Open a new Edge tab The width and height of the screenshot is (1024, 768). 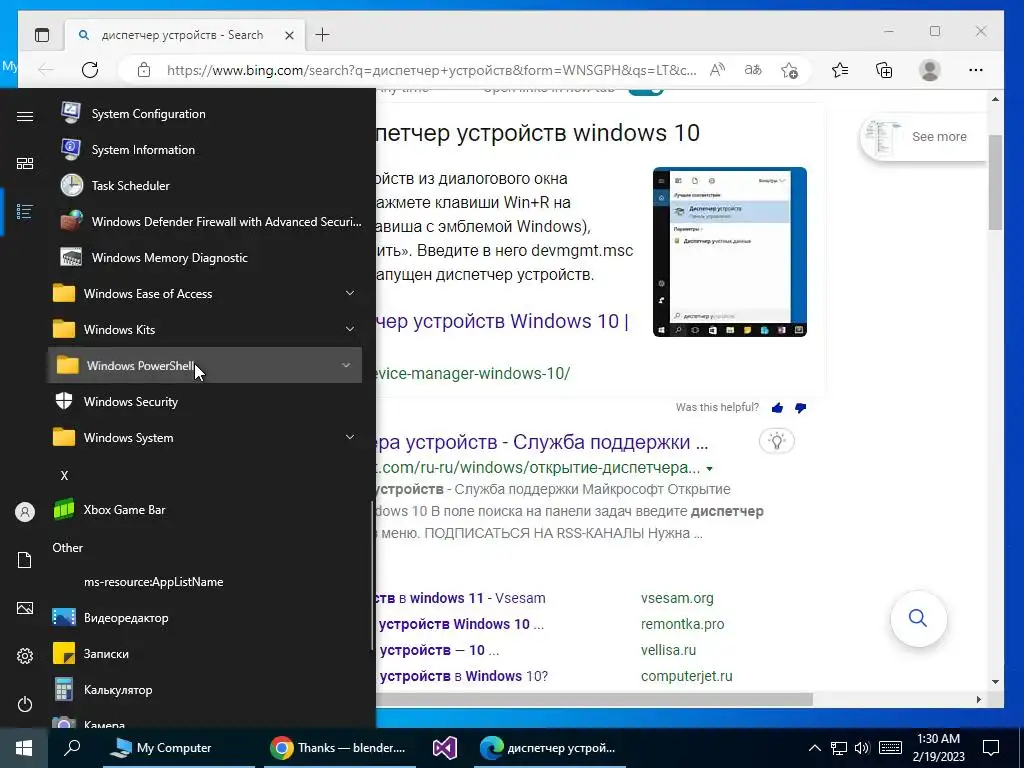click(322, 35)
